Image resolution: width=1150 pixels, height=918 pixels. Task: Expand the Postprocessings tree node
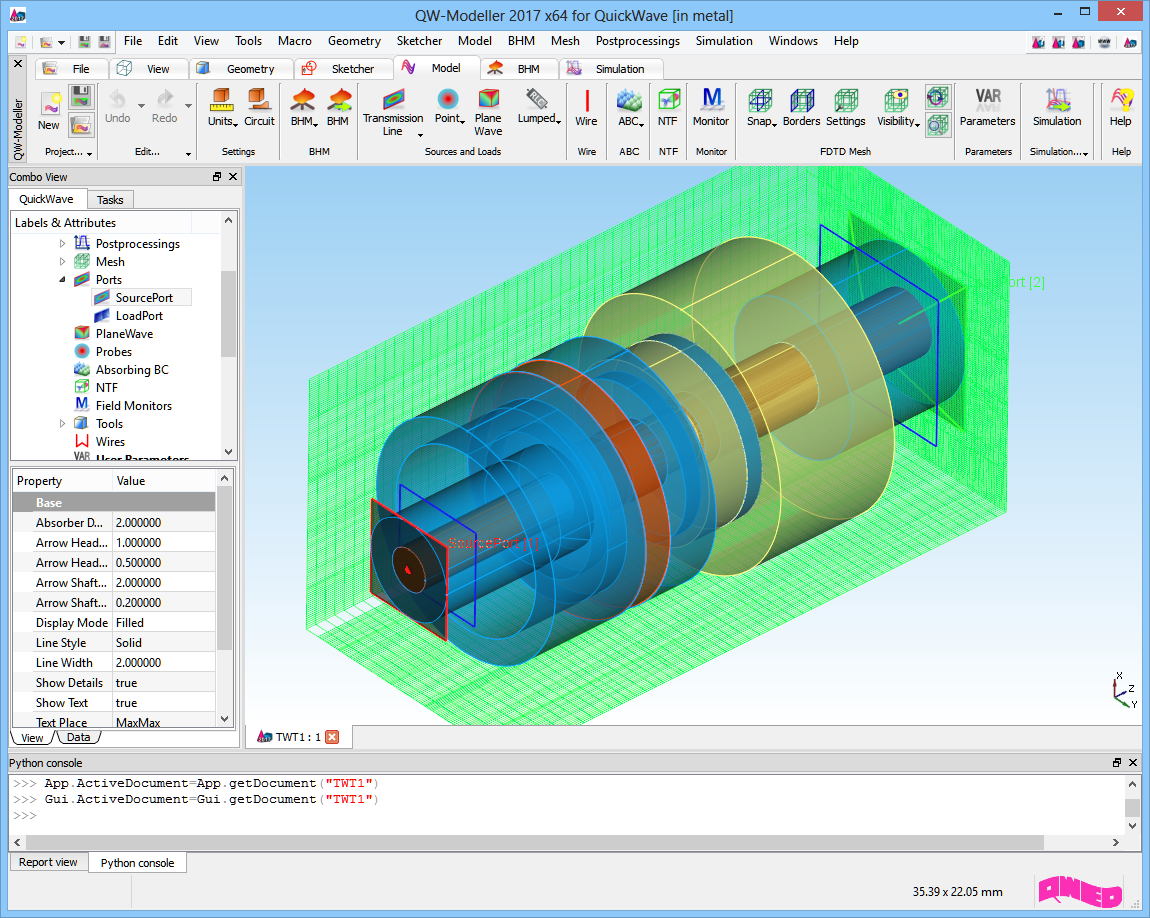pyautogui.click(x=62, y=243)
